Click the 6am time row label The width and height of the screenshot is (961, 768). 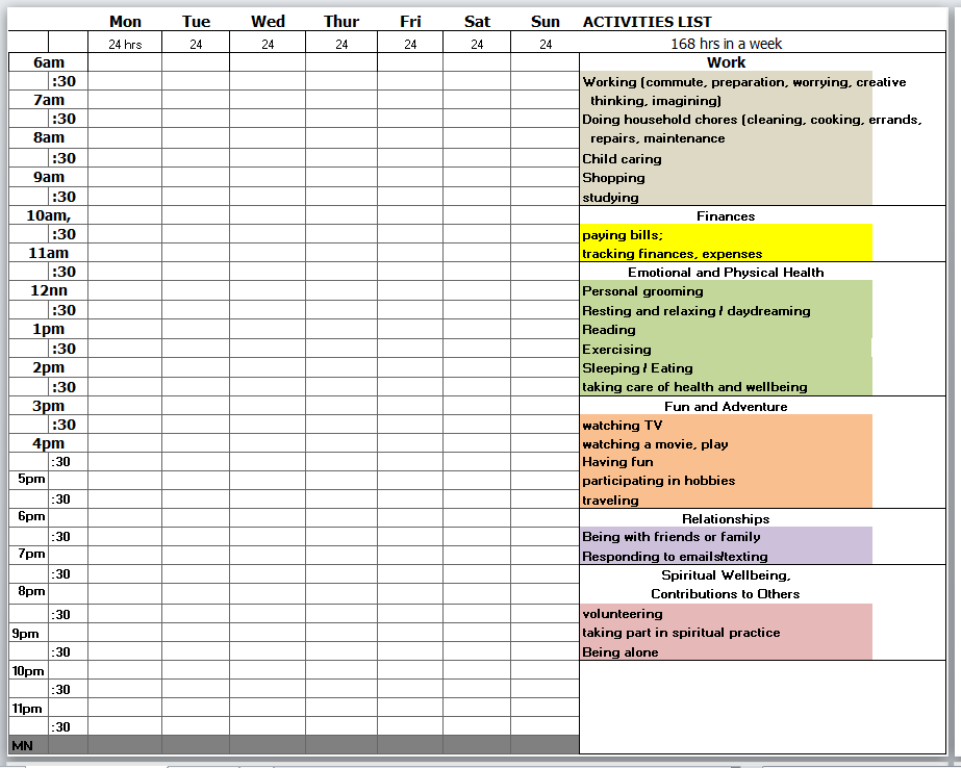[x=48, y=62]
